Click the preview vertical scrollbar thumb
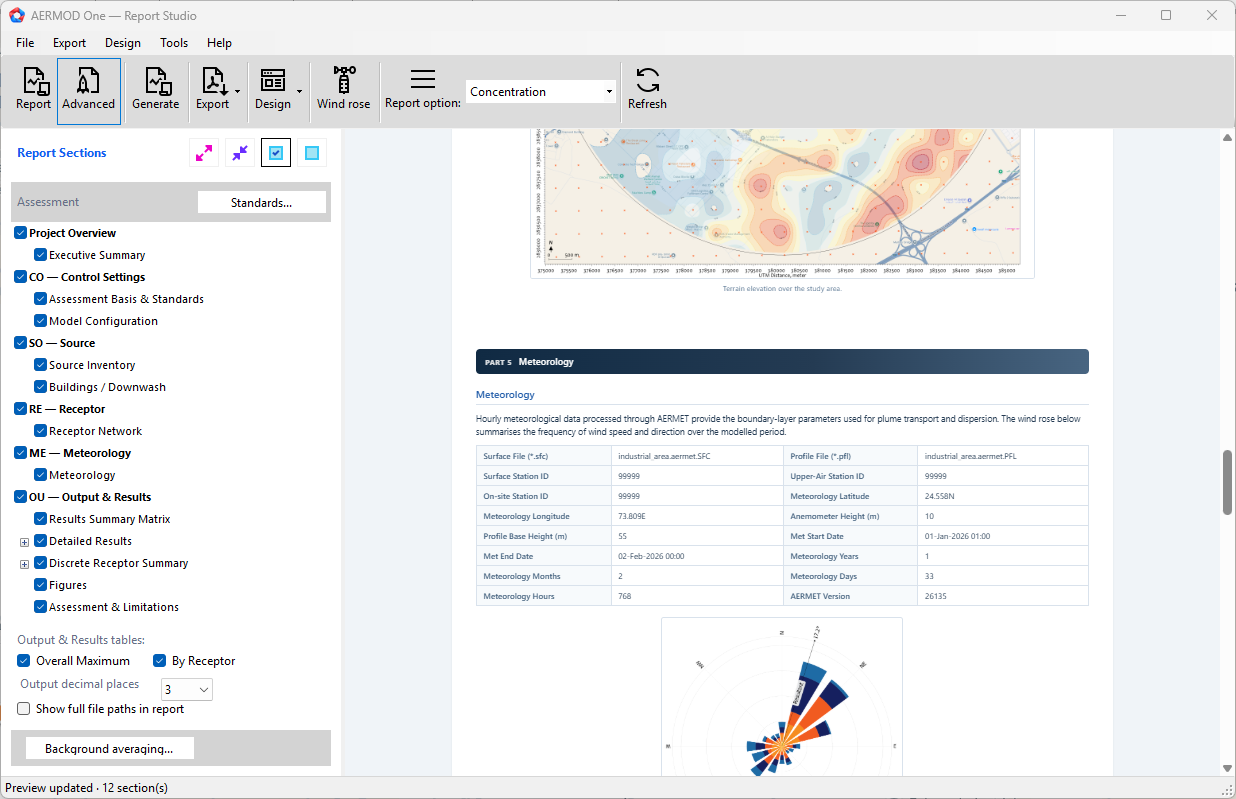The width and height of the screenshot is (1236, 799). click(x=1227, y=482)
